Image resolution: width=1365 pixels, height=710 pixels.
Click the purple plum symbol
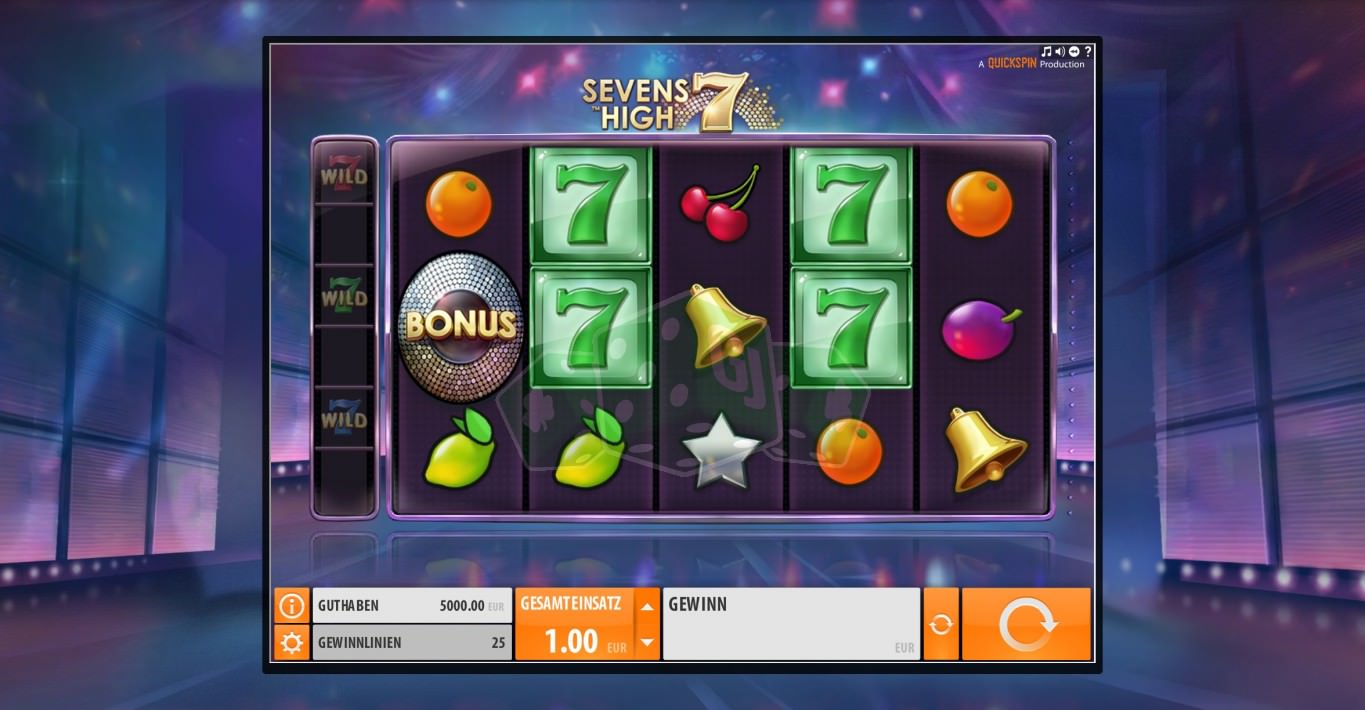(x=981, y=330)
